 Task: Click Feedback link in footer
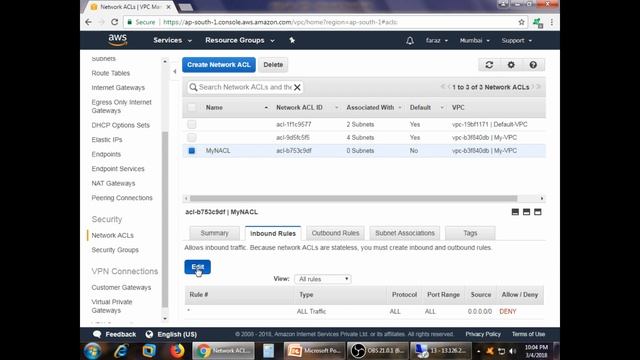pyautogui.click(x=115, y=334)
